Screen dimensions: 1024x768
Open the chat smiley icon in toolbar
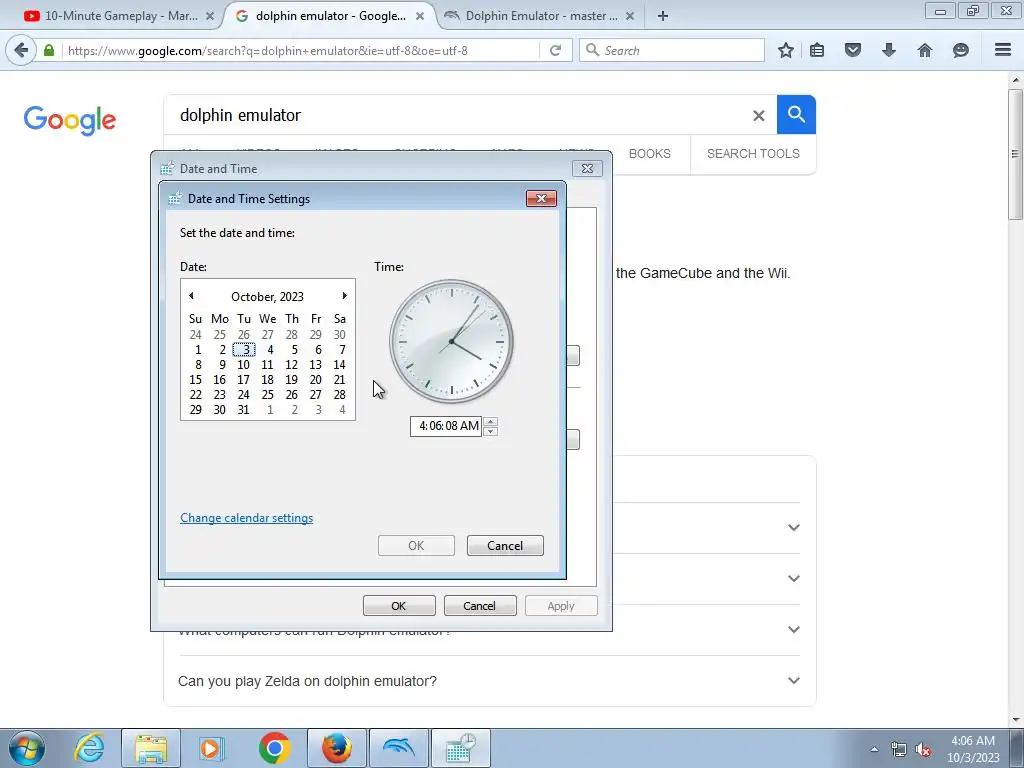961,50
